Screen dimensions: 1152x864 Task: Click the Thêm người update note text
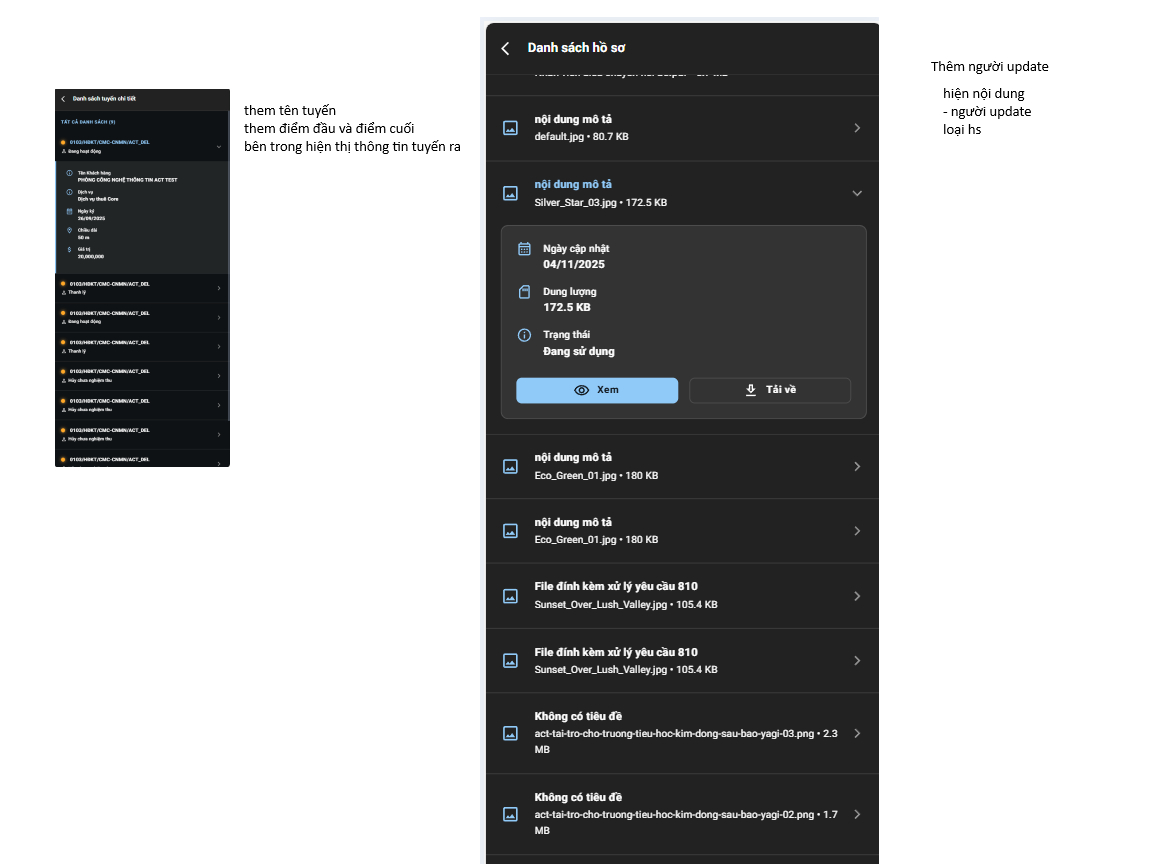pyautogui.click(x=989, y=67)
